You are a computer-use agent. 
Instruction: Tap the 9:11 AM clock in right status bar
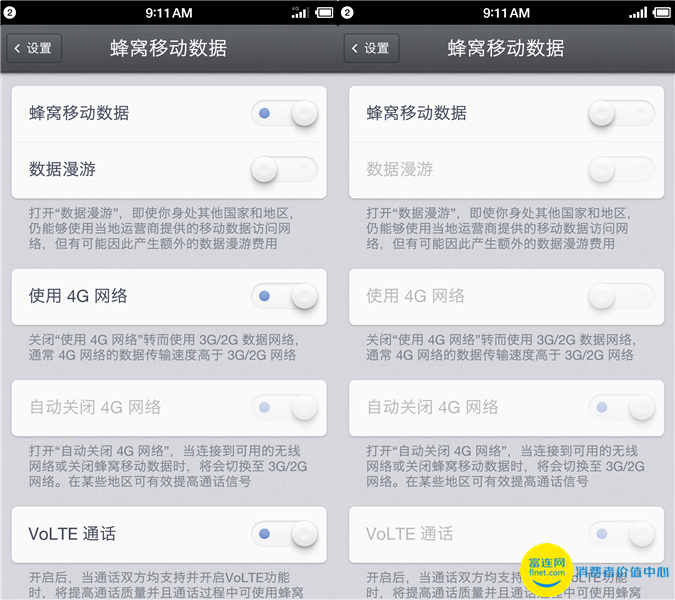[x=506, y=13]
